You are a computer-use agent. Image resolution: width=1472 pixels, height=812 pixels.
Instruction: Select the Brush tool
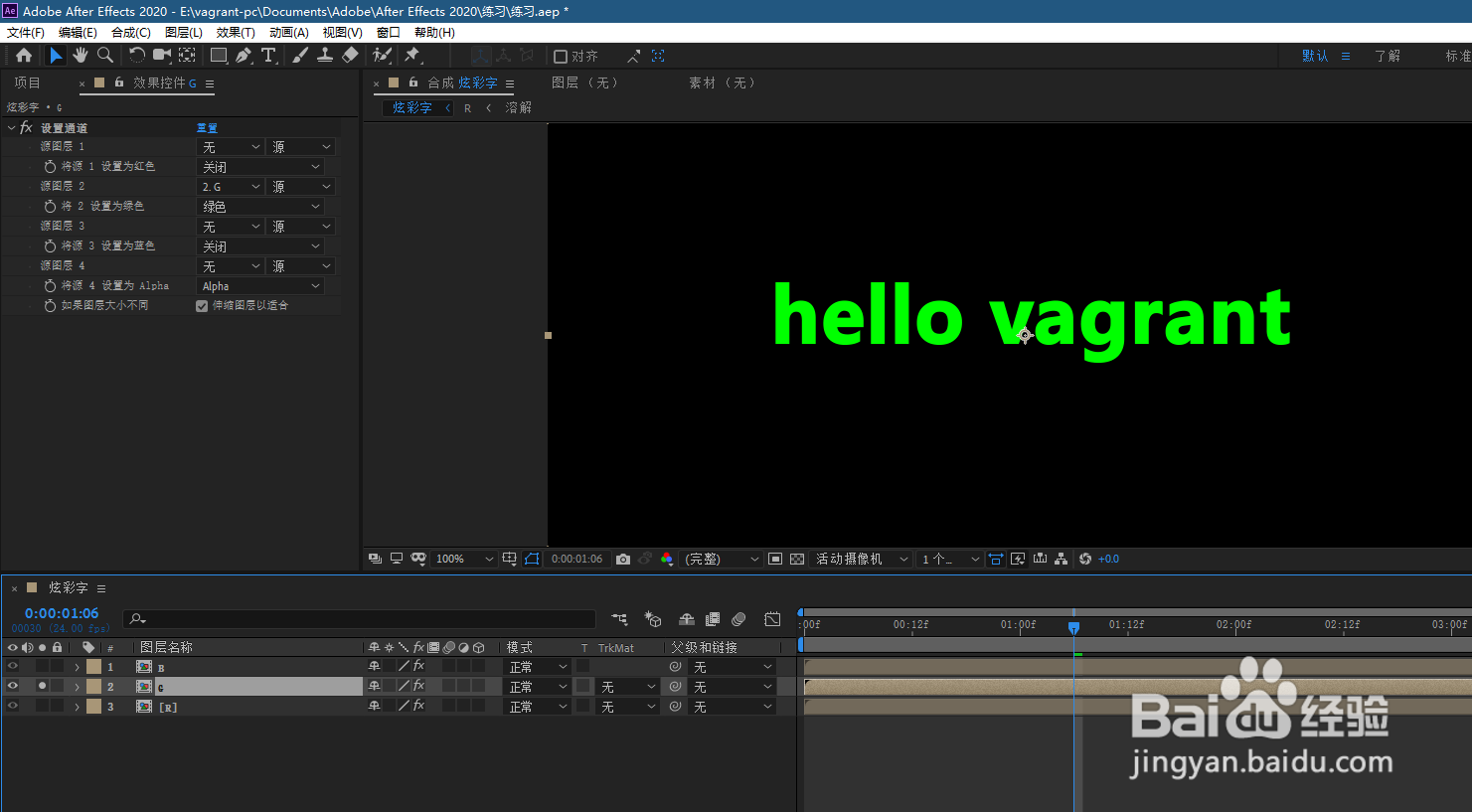pos(299,56)
